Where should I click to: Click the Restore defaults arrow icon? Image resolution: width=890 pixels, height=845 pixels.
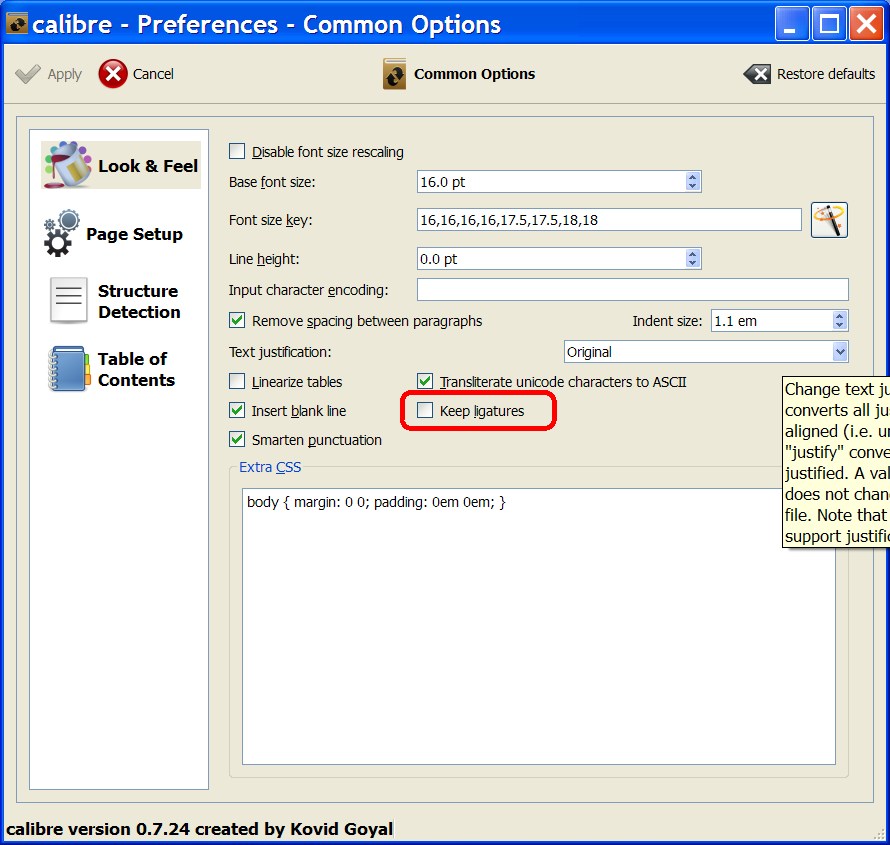pos(757,74)
